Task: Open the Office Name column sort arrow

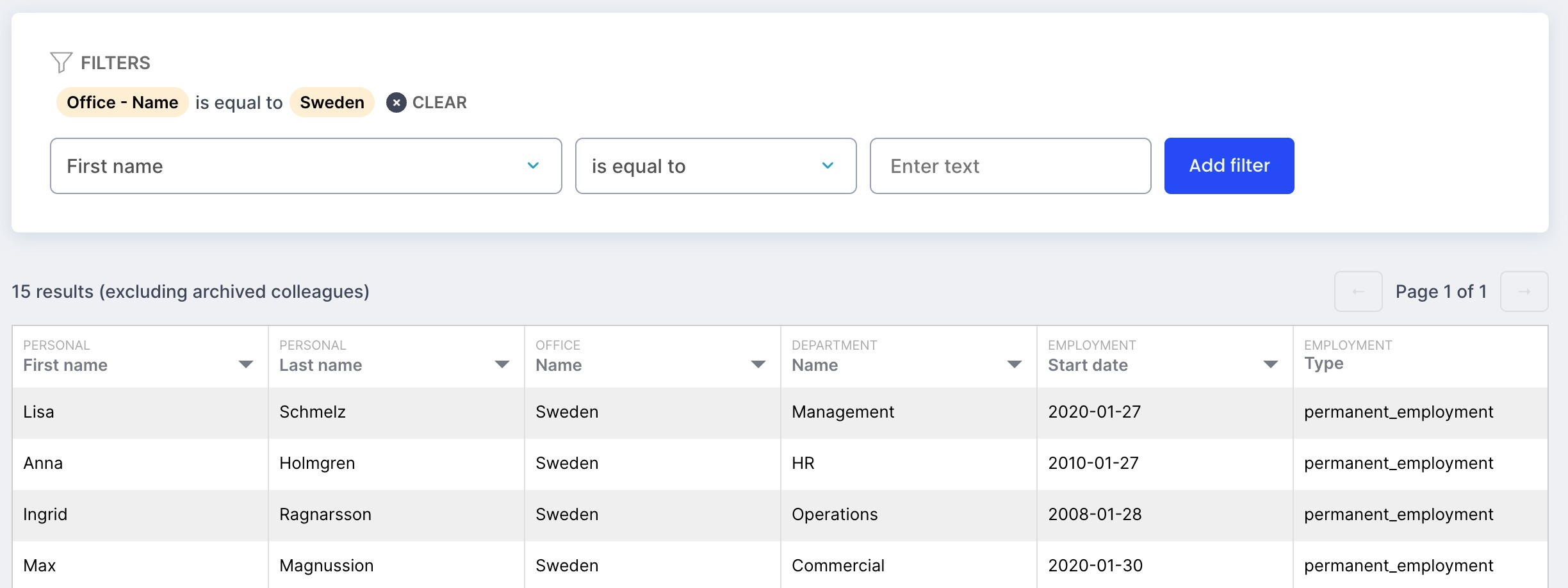Action: click(x=758, y=364)
